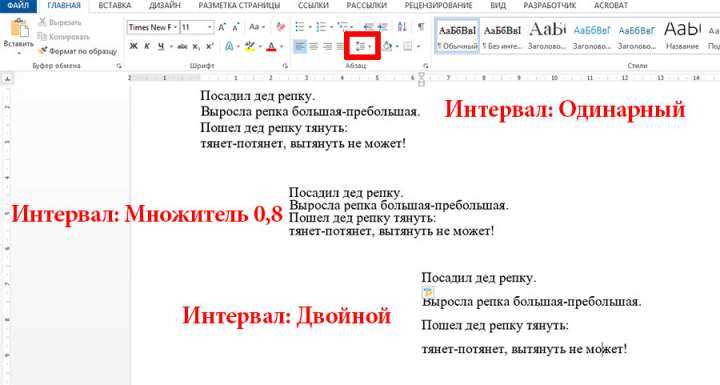
Task: Increase font size with the grow-font icon
Action: click(x=222, y=28)
